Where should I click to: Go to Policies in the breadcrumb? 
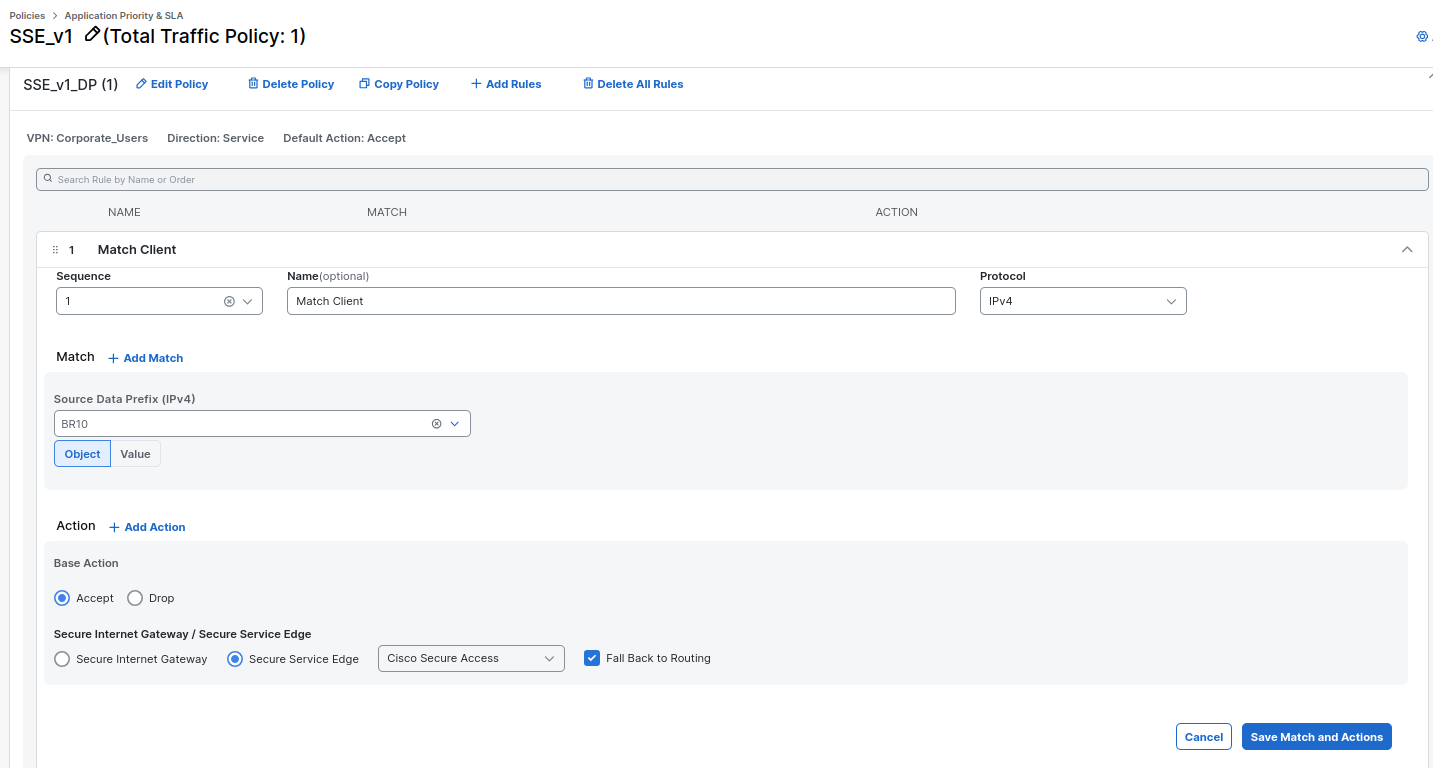[x=27, y=16]
